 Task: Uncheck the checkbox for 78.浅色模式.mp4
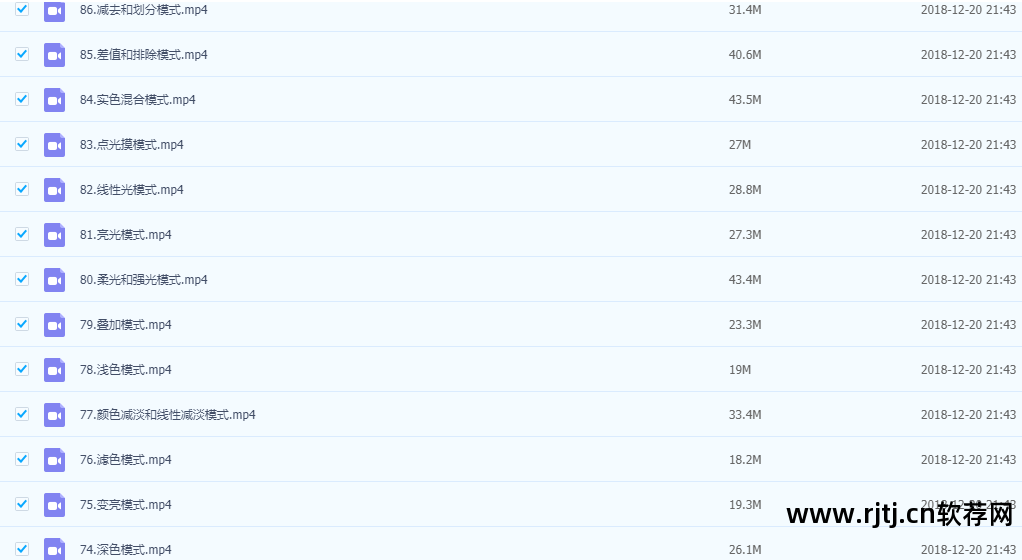22,369
